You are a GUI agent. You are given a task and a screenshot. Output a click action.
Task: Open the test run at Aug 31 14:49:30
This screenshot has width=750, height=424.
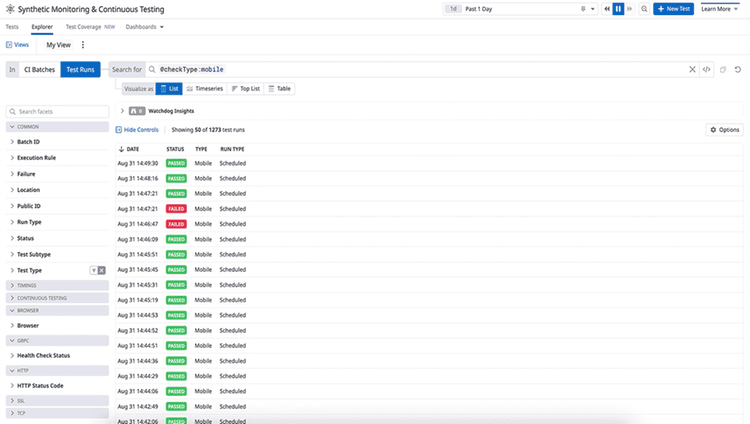[x=429, y=163]
